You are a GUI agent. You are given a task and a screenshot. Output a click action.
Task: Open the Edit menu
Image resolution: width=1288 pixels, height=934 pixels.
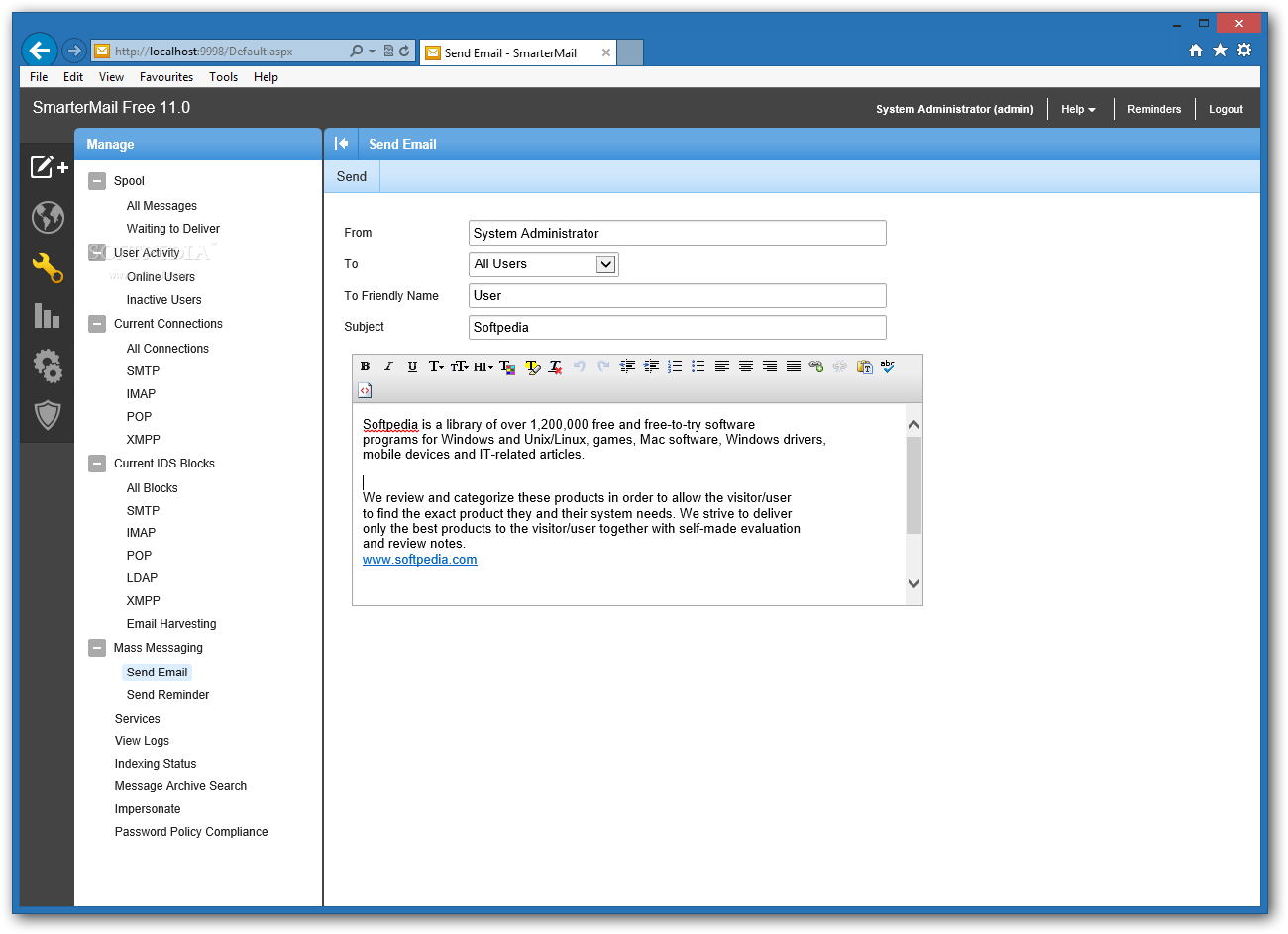[73, 77]
